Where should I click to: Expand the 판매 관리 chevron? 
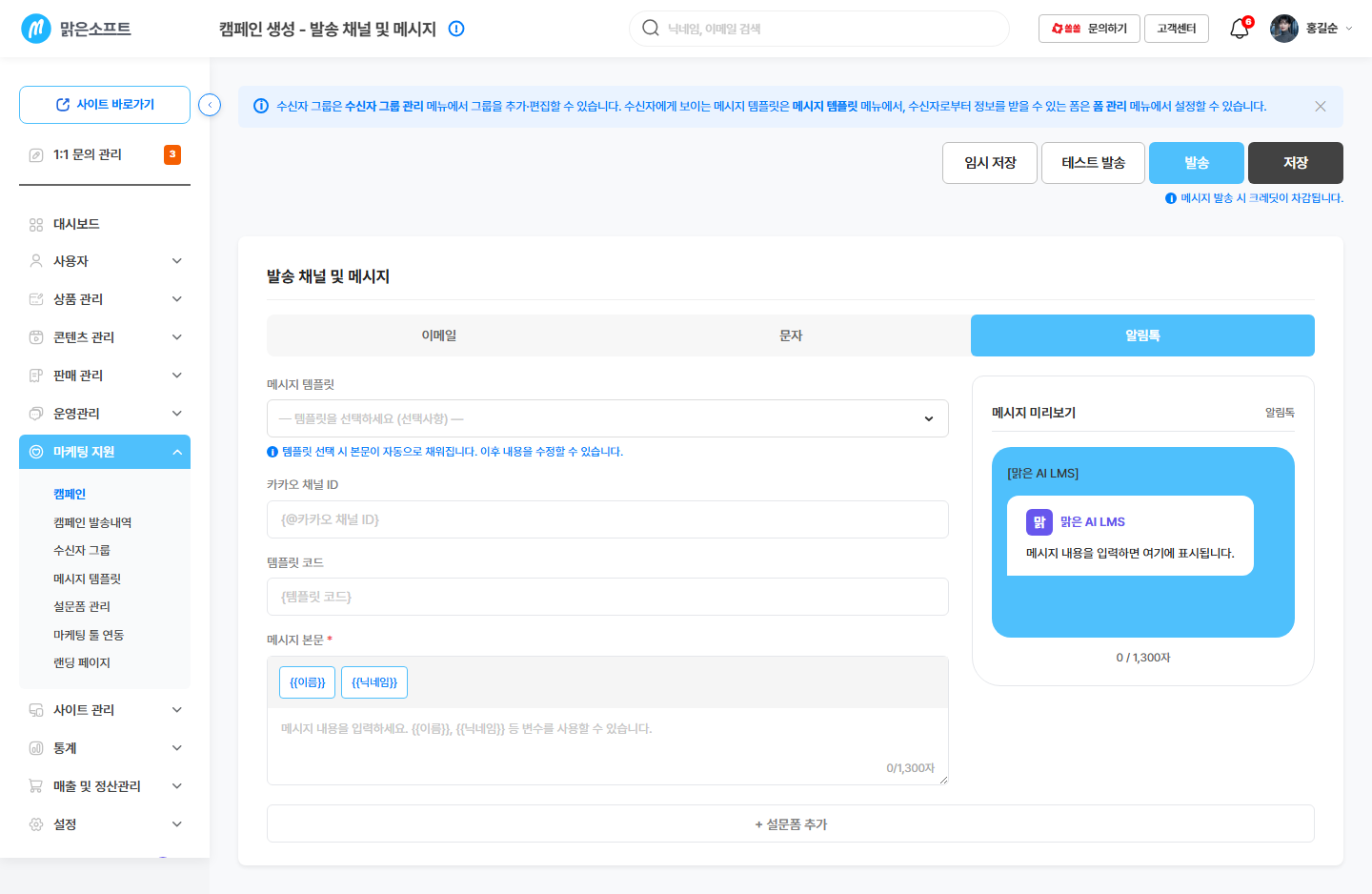pyautogui.click(x=177, y=376)
